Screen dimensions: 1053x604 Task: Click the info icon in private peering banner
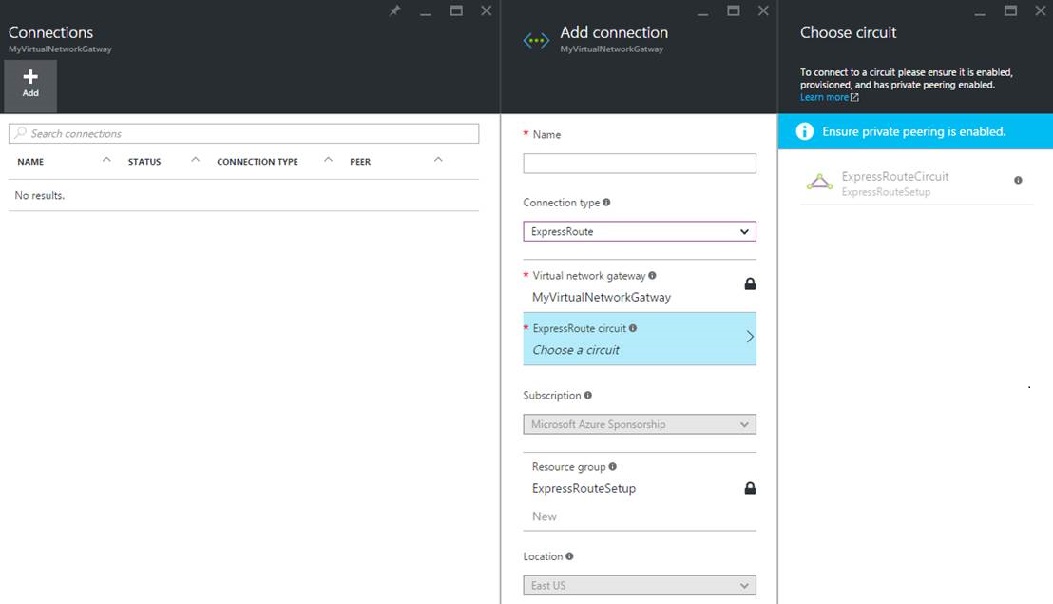pos(805,132)
